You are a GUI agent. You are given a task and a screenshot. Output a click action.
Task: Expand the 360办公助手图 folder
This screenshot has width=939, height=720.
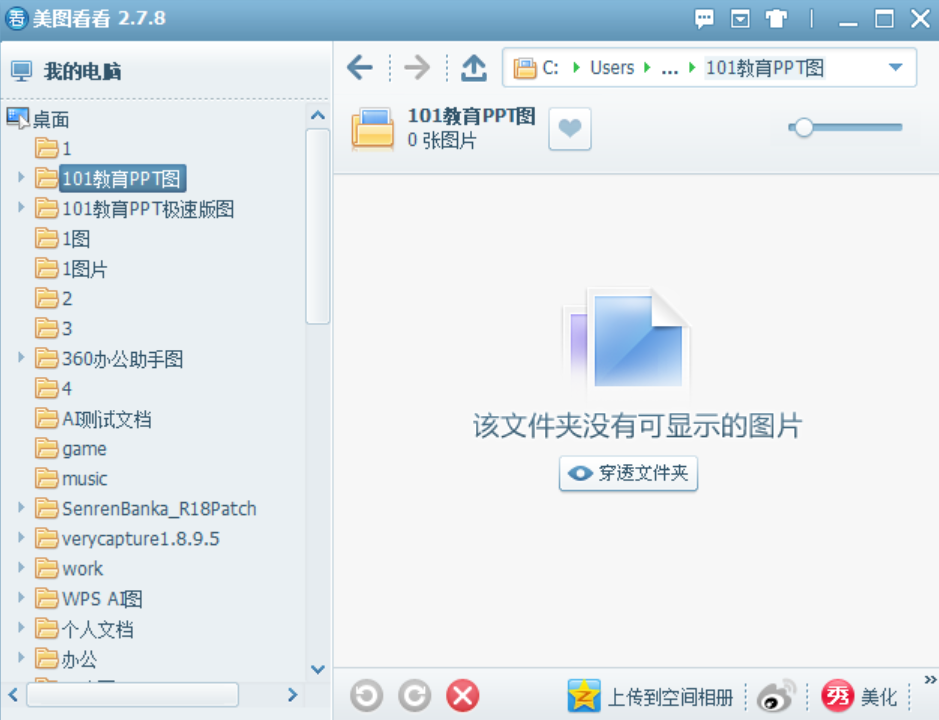21,358
